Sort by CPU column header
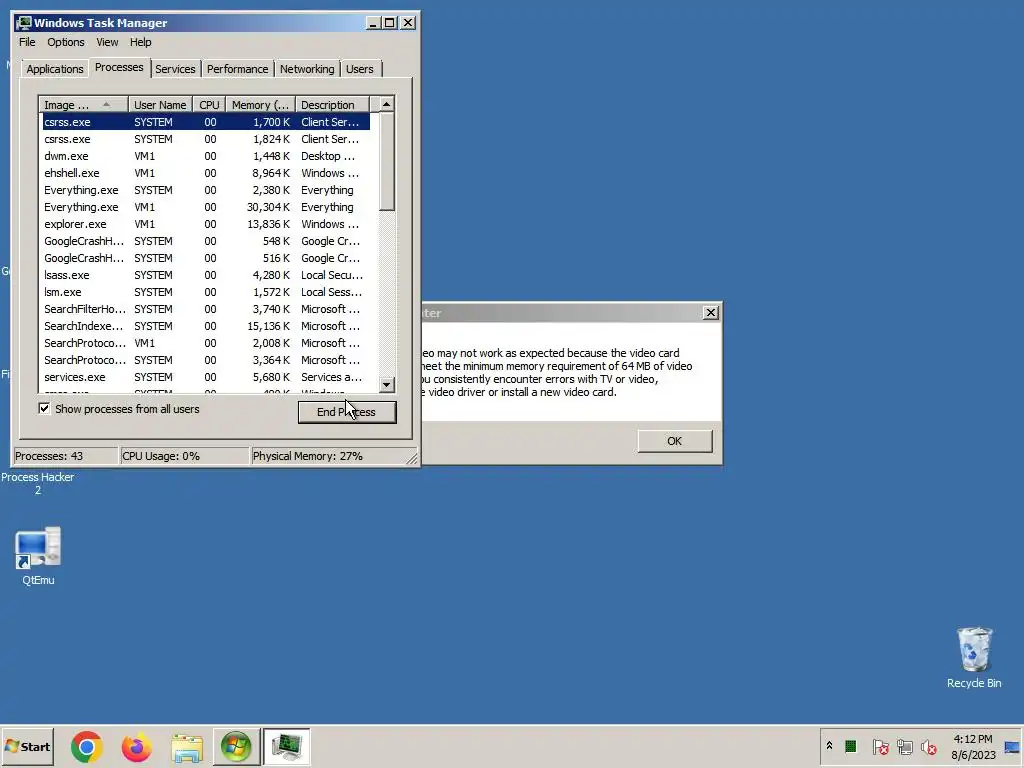The image size is (1024, 768). pyautogui.click(x=209, y=104)
